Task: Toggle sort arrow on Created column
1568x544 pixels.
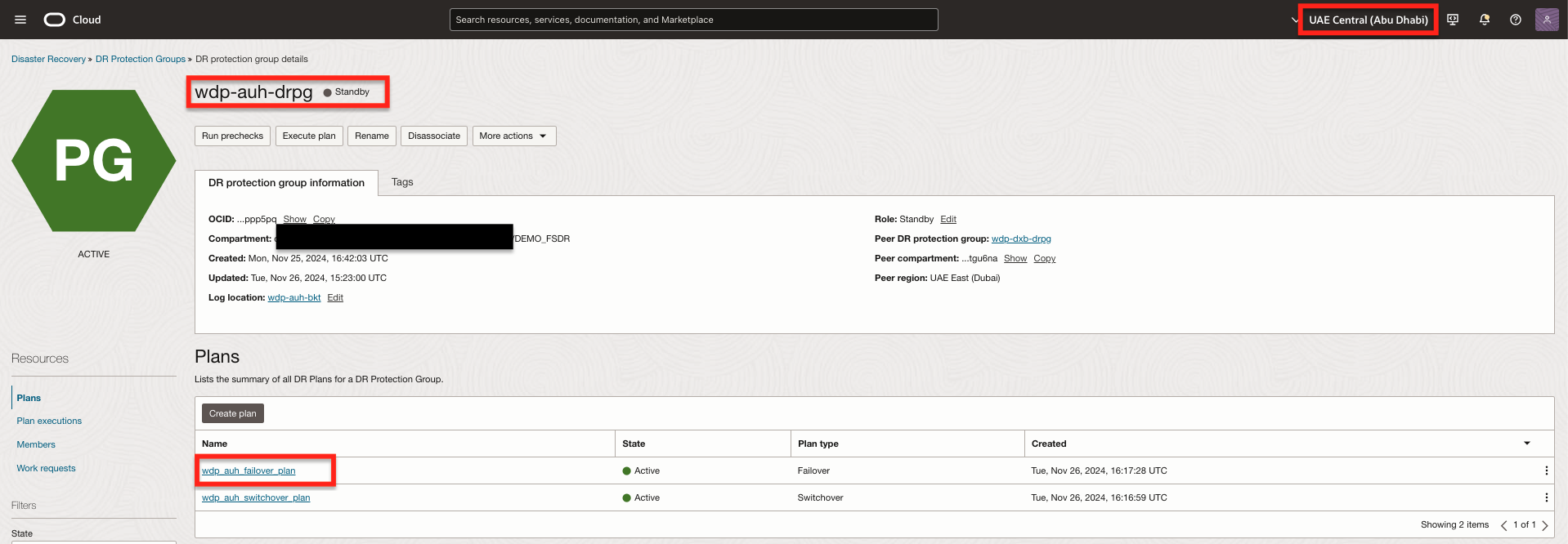Action: point(1527,444)
